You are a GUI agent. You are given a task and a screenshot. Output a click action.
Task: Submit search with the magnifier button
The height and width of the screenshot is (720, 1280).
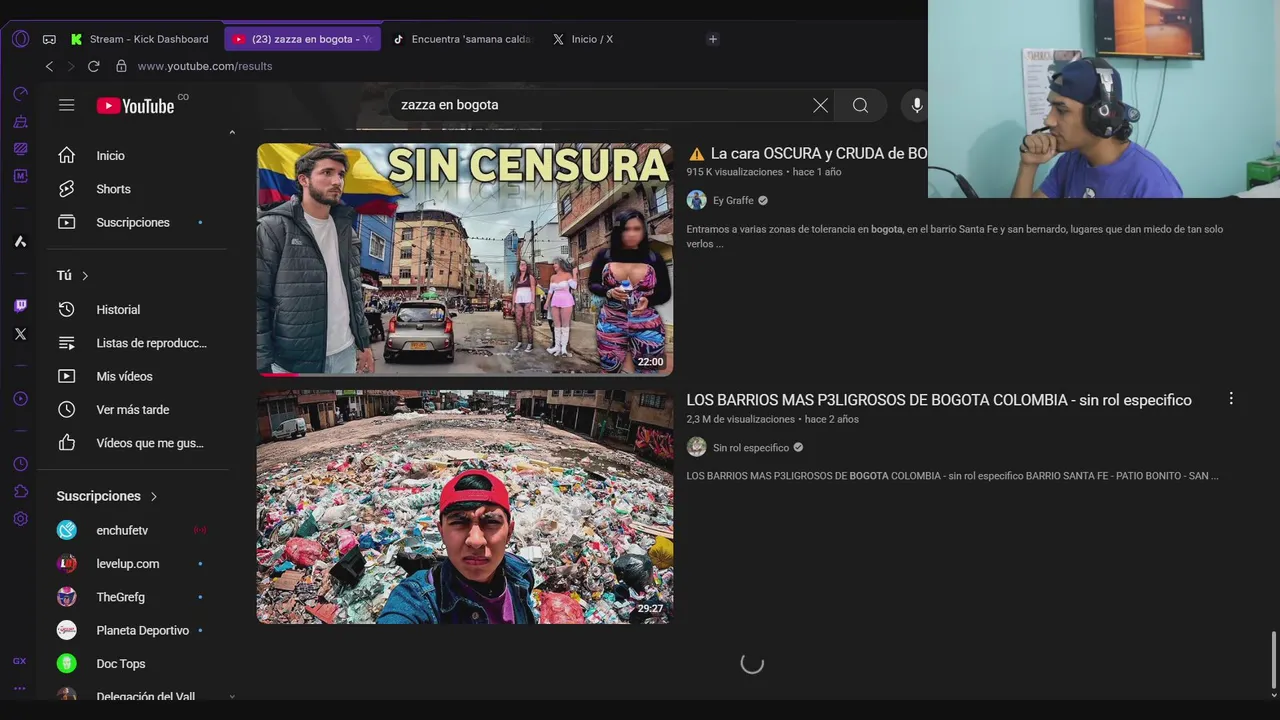coord(860,105)
